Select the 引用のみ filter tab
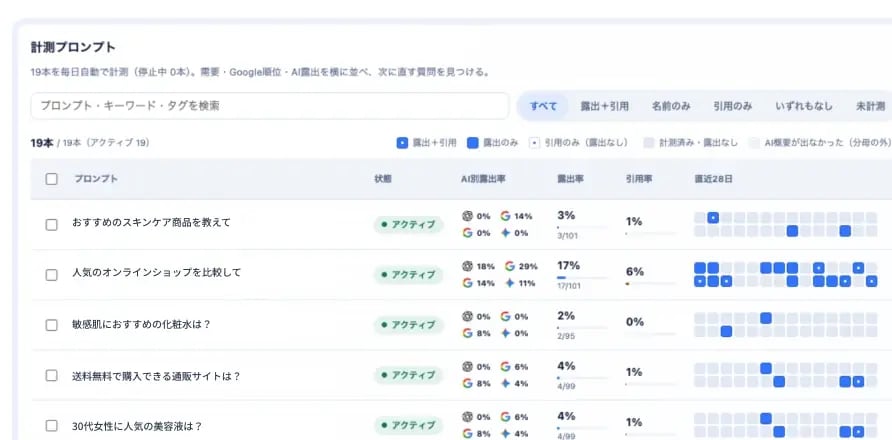The height and width of the screenshot is (440, 892). [733, 106]
